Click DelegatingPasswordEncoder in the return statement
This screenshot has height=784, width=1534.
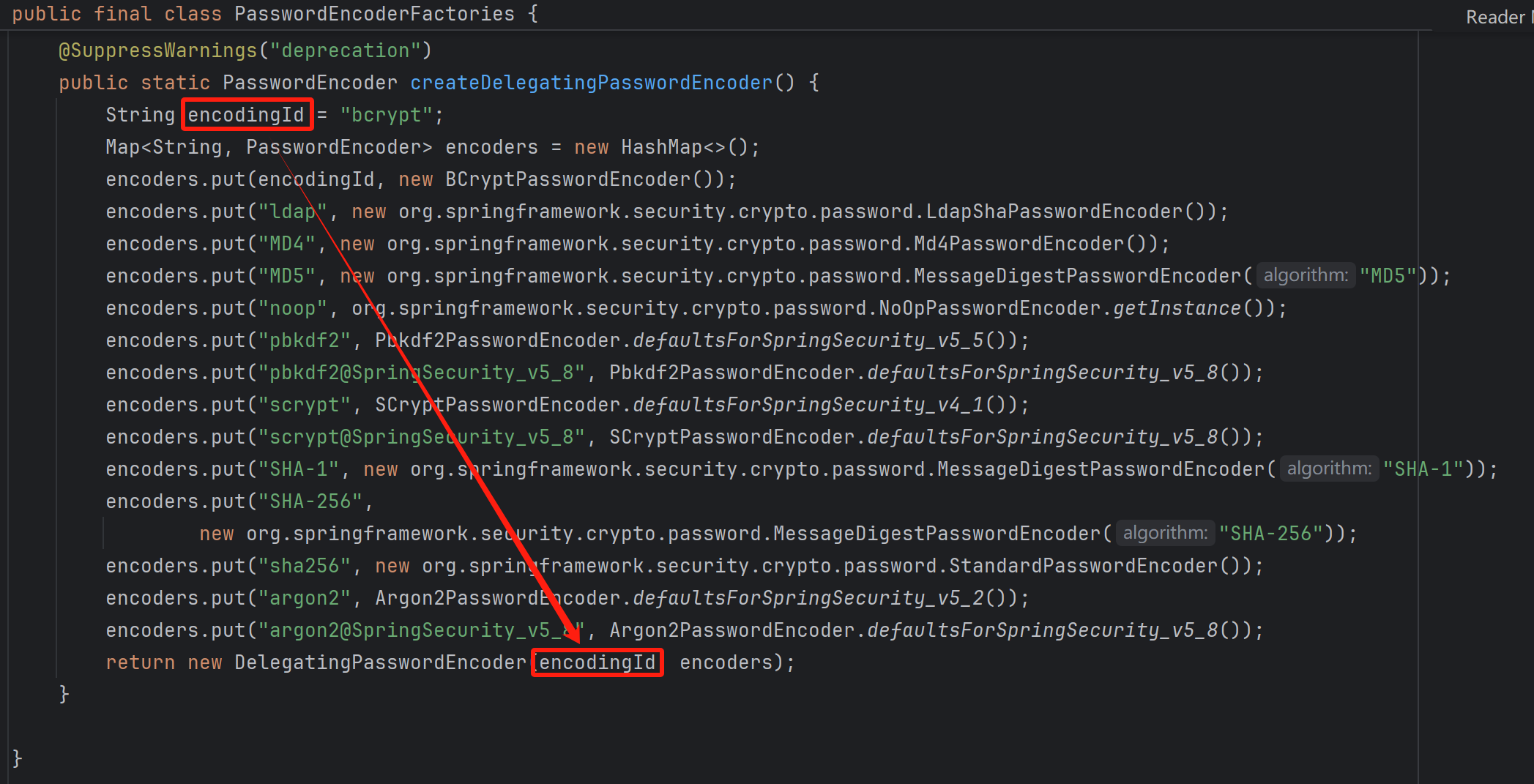tap(380, 662)
